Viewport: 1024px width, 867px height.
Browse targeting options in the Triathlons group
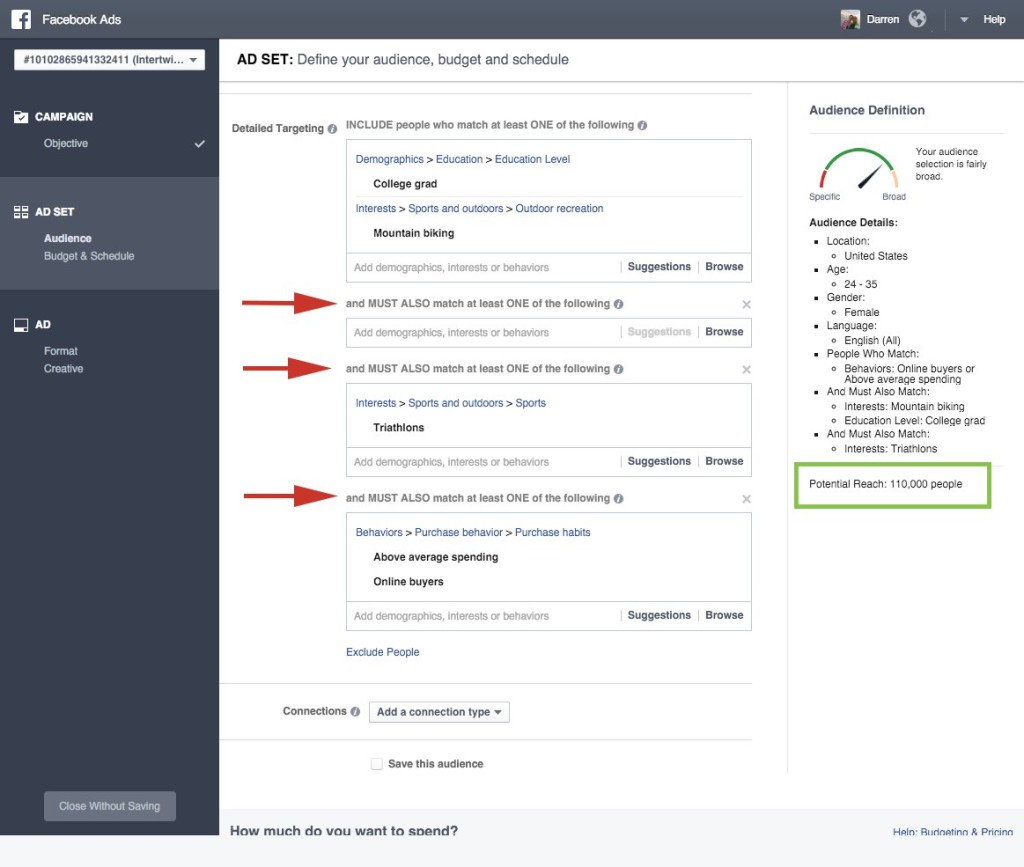pos(724,462)
